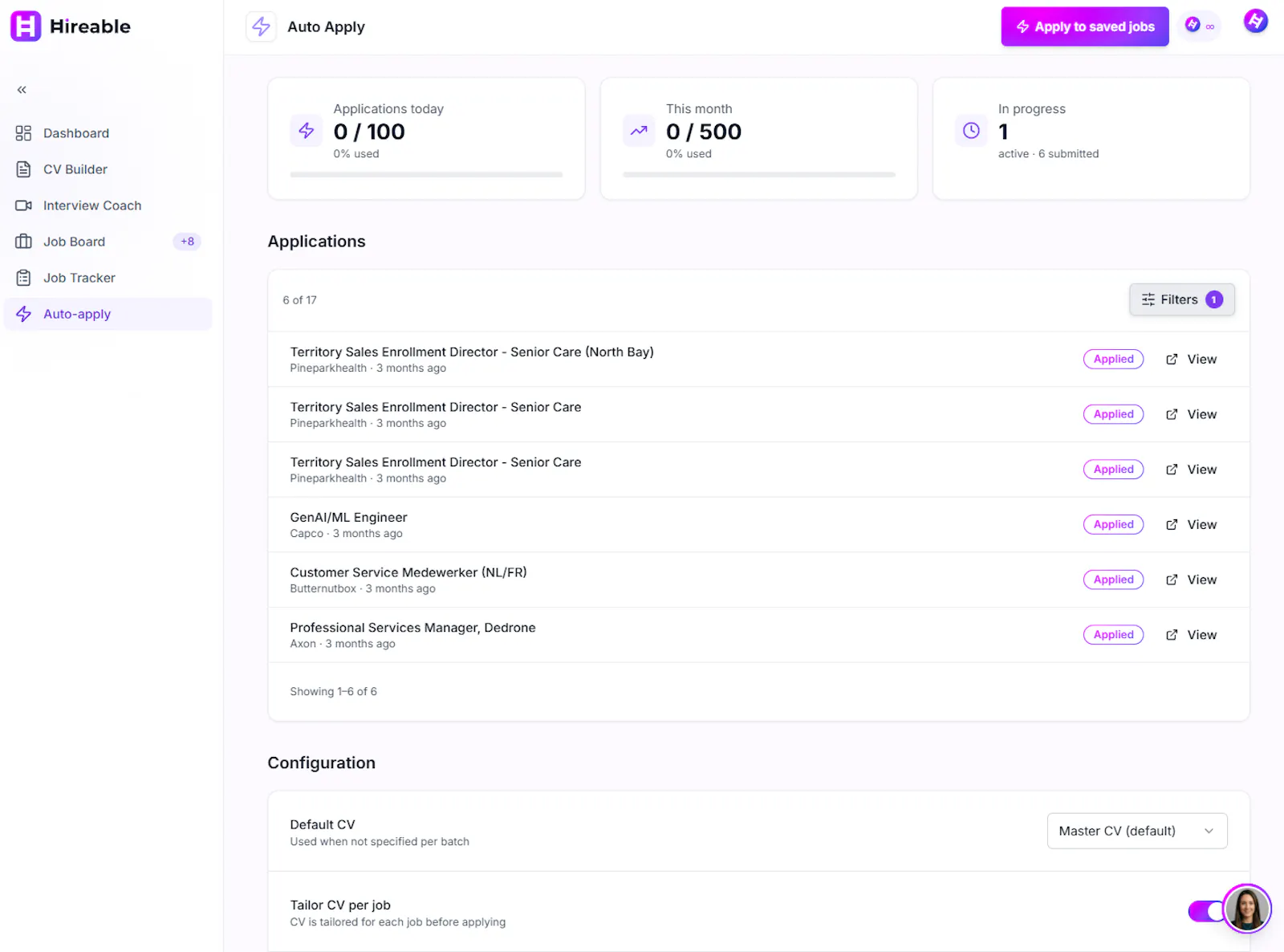The height and width of the screenshot is (952, 1284).
Task: Click the This month trend icon
Action: pyautogui.click(x=639, y=131)
